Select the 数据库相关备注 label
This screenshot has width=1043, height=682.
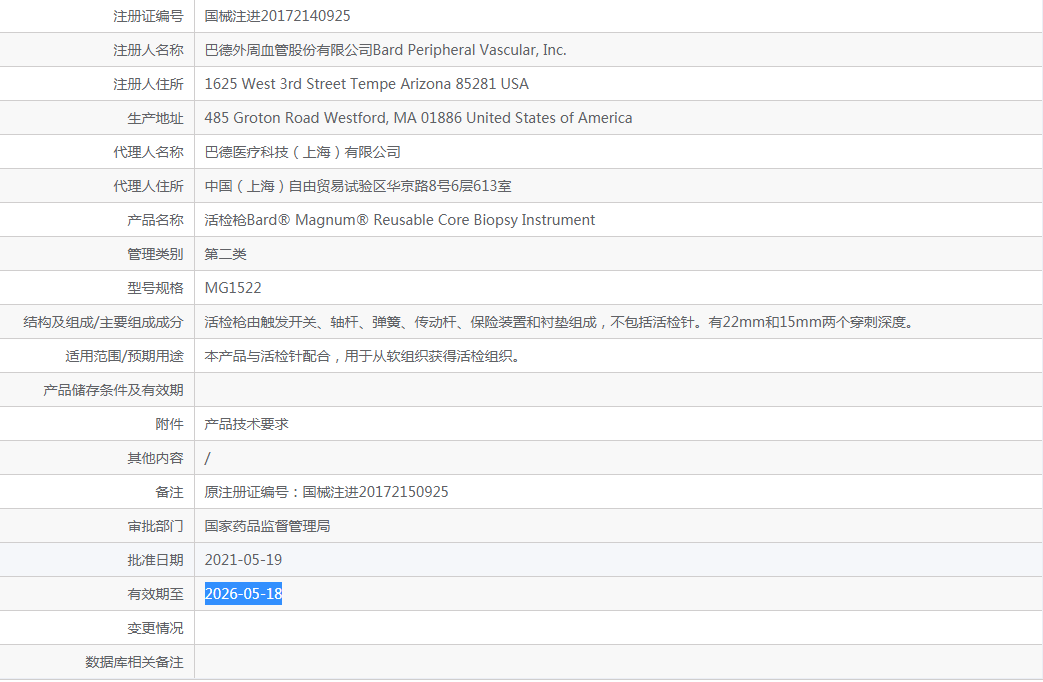click(134, 661)
